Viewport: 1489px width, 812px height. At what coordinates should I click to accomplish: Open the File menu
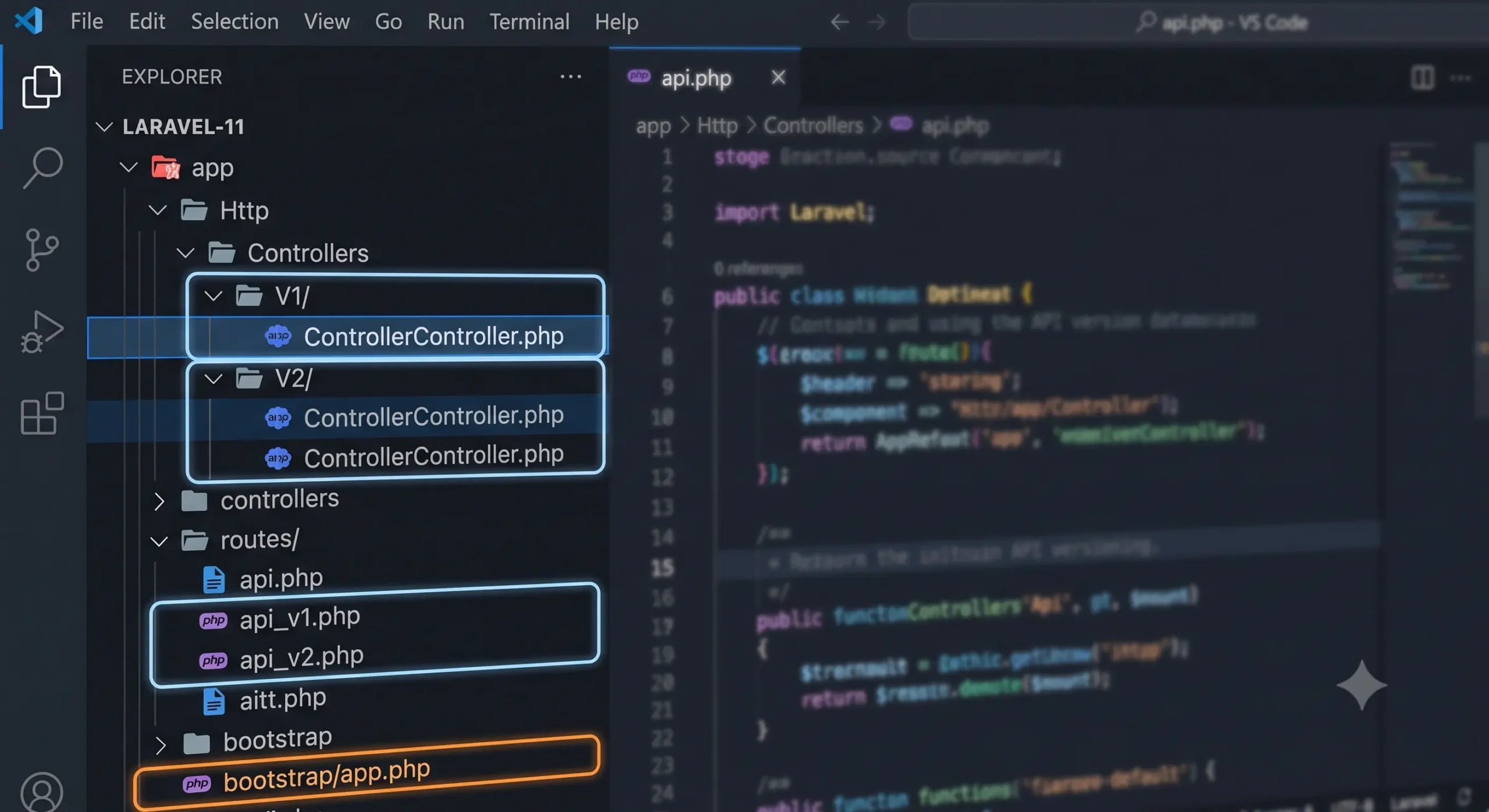pos(87,22)
